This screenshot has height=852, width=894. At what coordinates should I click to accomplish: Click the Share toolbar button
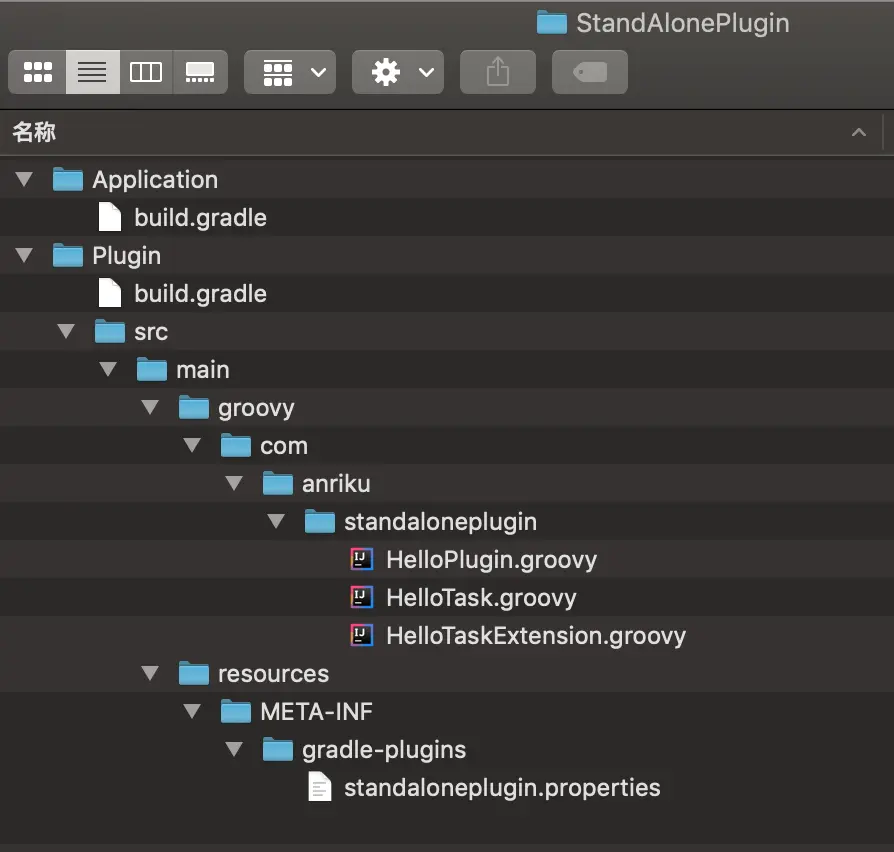(x=498, y=72)
